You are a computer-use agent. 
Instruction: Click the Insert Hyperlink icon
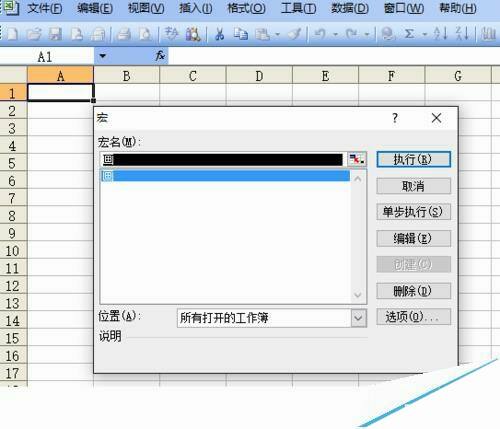coord(388,34)
